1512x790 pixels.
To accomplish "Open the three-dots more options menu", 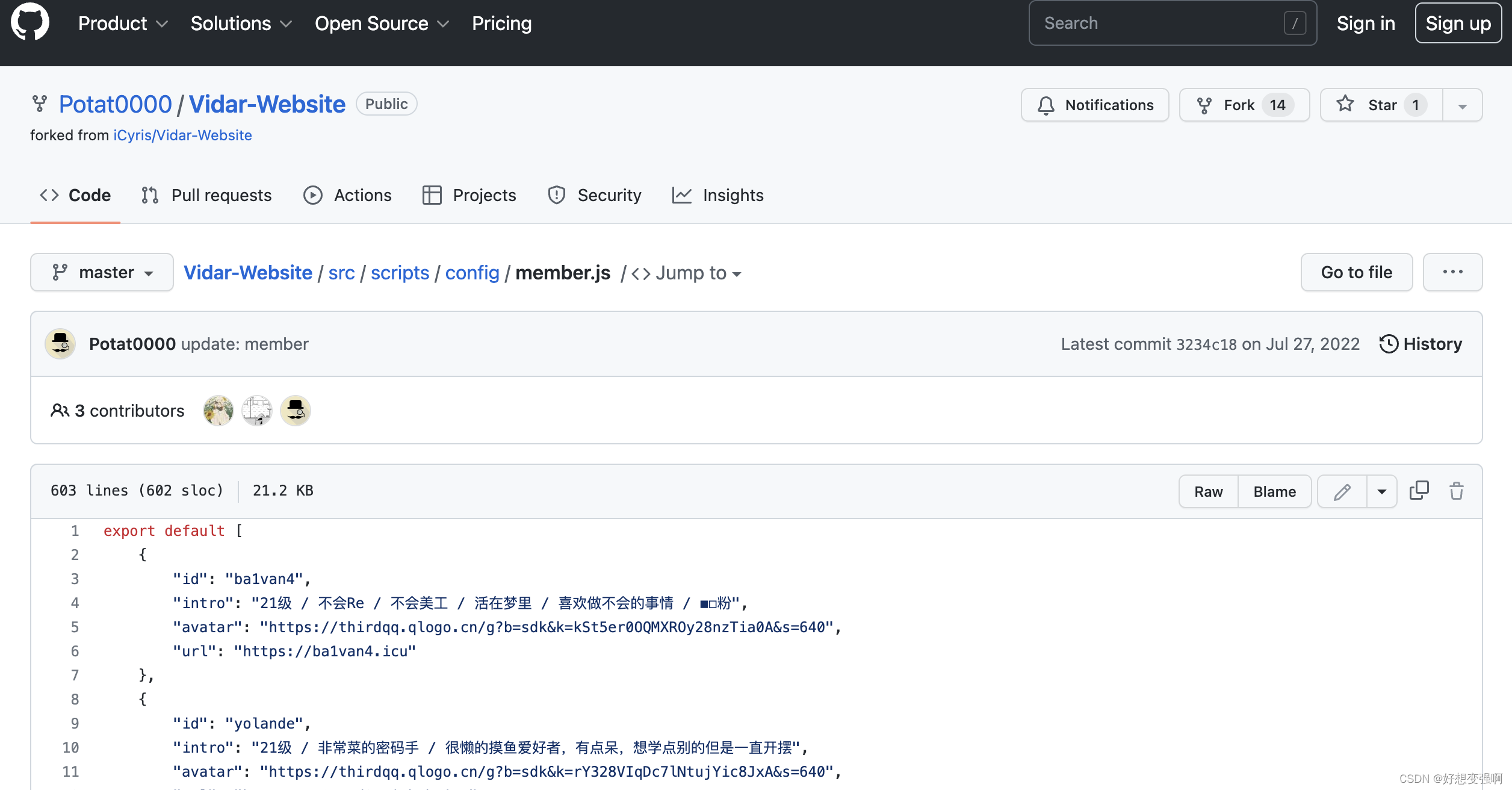I will [1452, 272].
